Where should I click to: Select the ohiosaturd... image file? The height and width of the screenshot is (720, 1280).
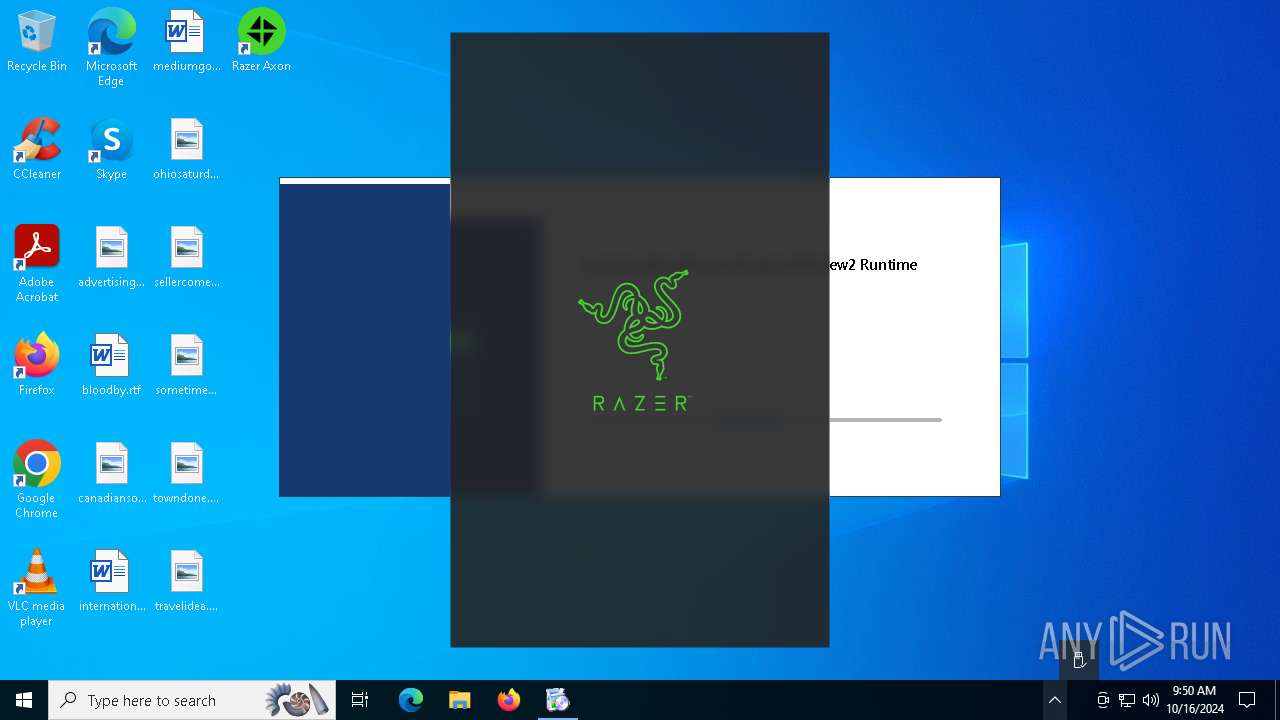(186, 150)
